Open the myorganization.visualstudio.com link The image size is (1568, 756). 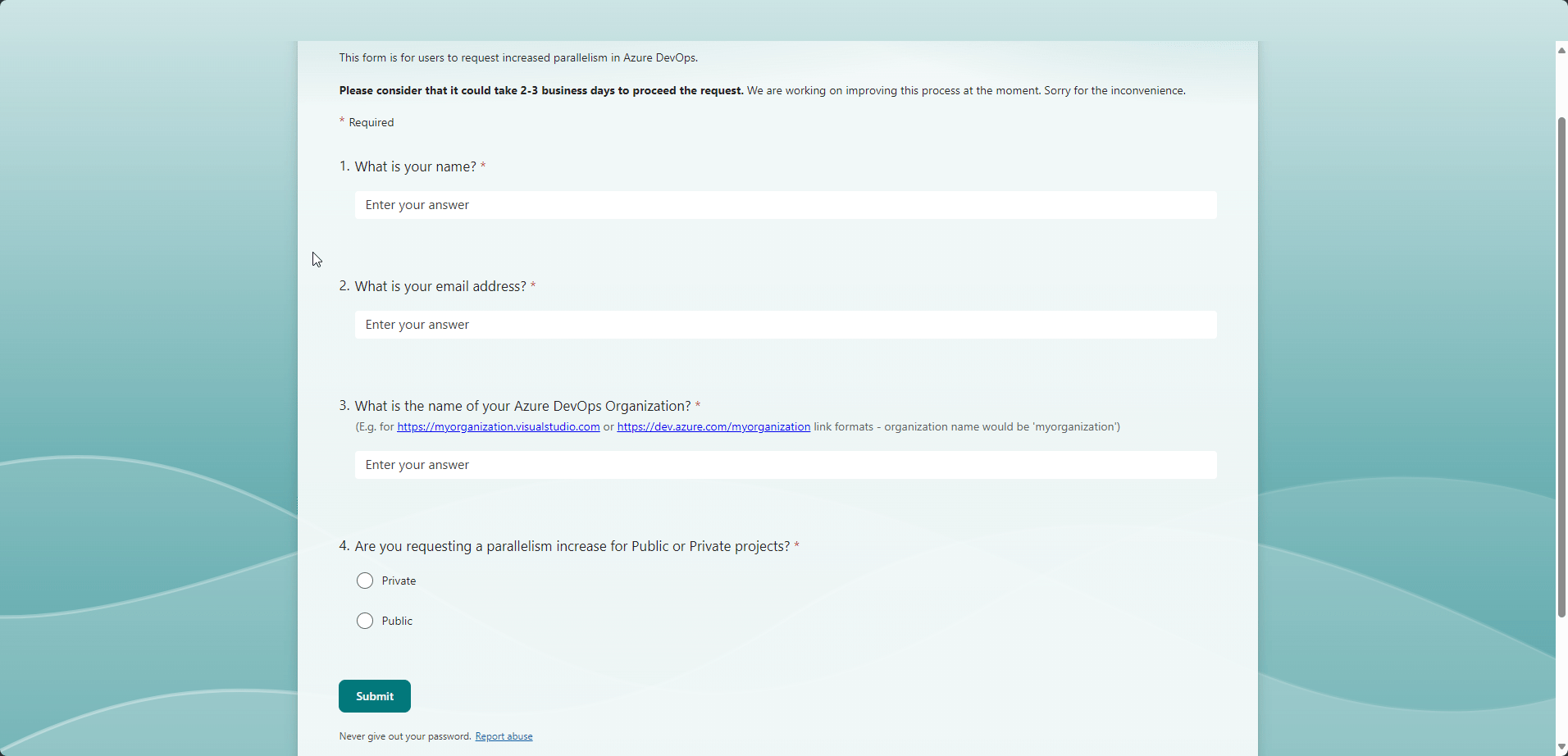[497, 426]
